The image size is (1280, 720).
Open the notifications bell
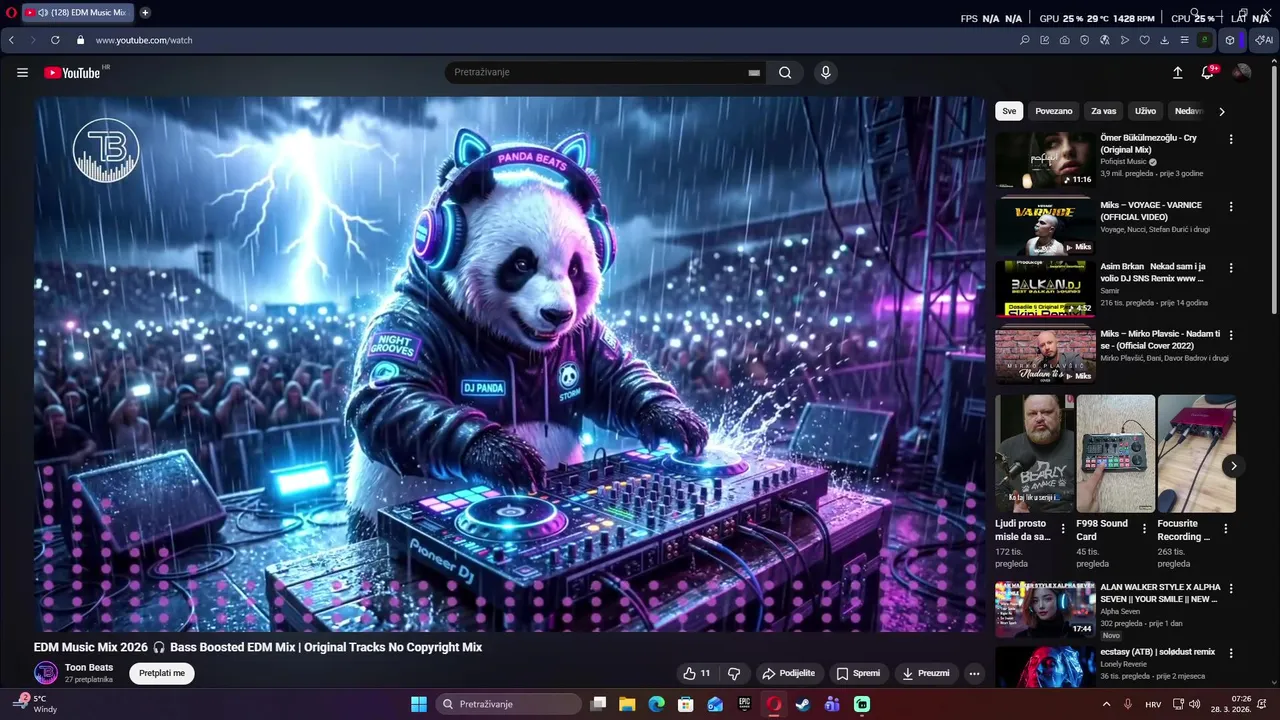tap(1208, 72)
